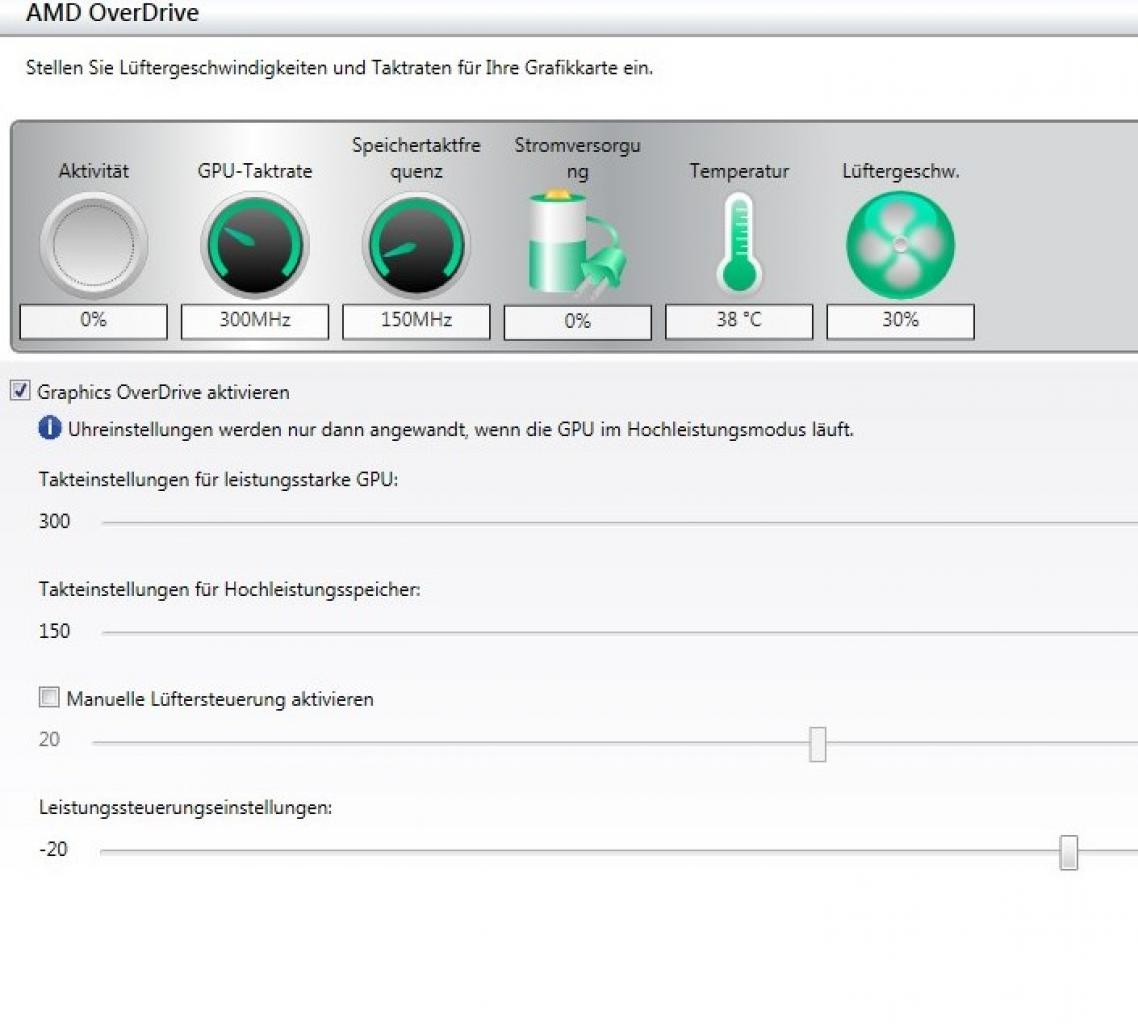Click the 38 °C temperature value box
The width and height of the screenshot is (1138, 1024).
coord(739,321)
